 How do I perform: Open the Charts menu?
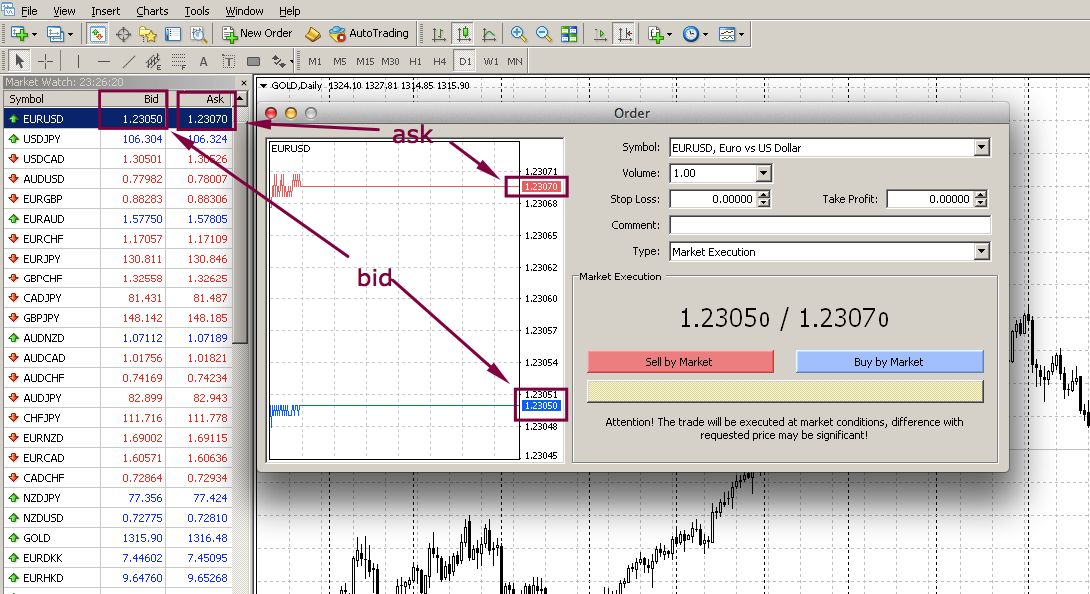[x=152, y=11]
